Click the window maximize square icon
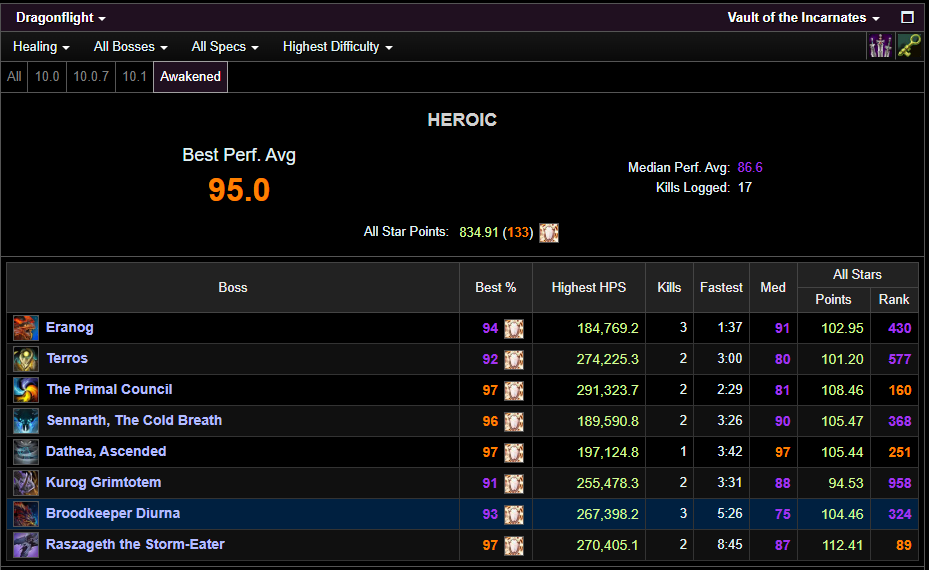 pyautogui.click(x=907, y=17)
